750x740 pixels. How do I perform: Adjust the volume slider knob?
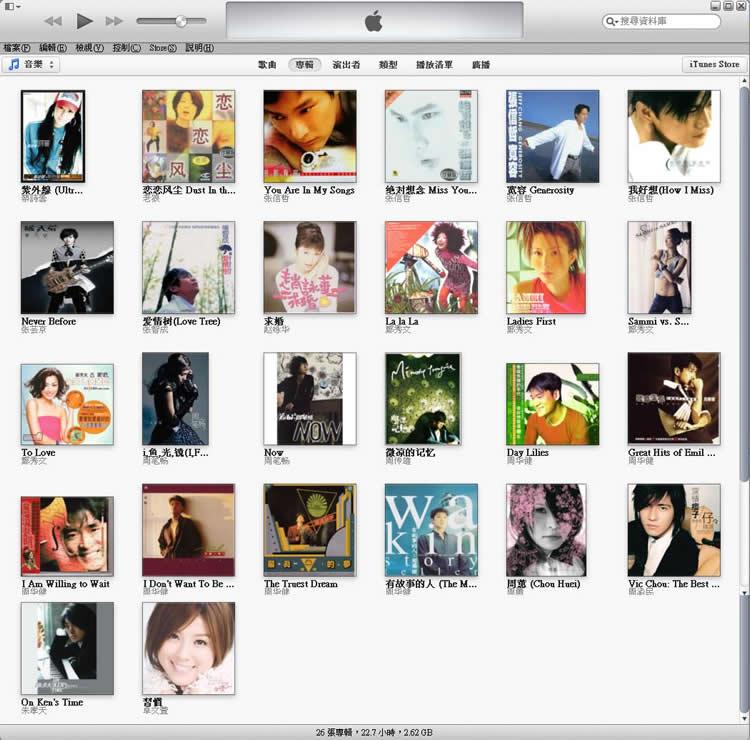point(181,21)
